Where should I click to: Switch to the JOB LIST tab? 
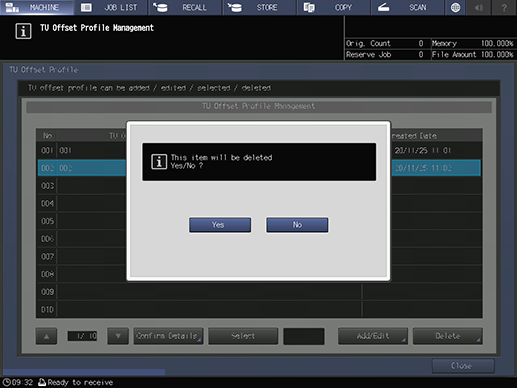click(111, 7)
